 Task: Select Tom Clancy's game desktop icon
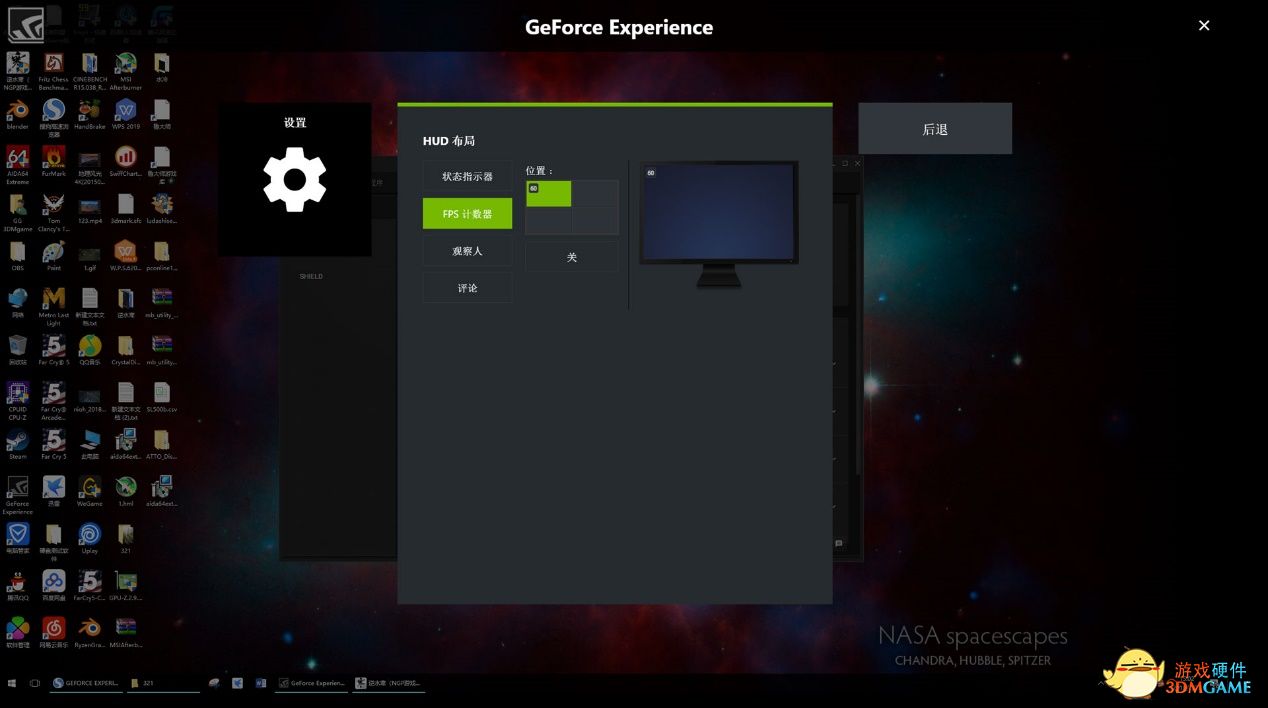click(x=54, y=214)
